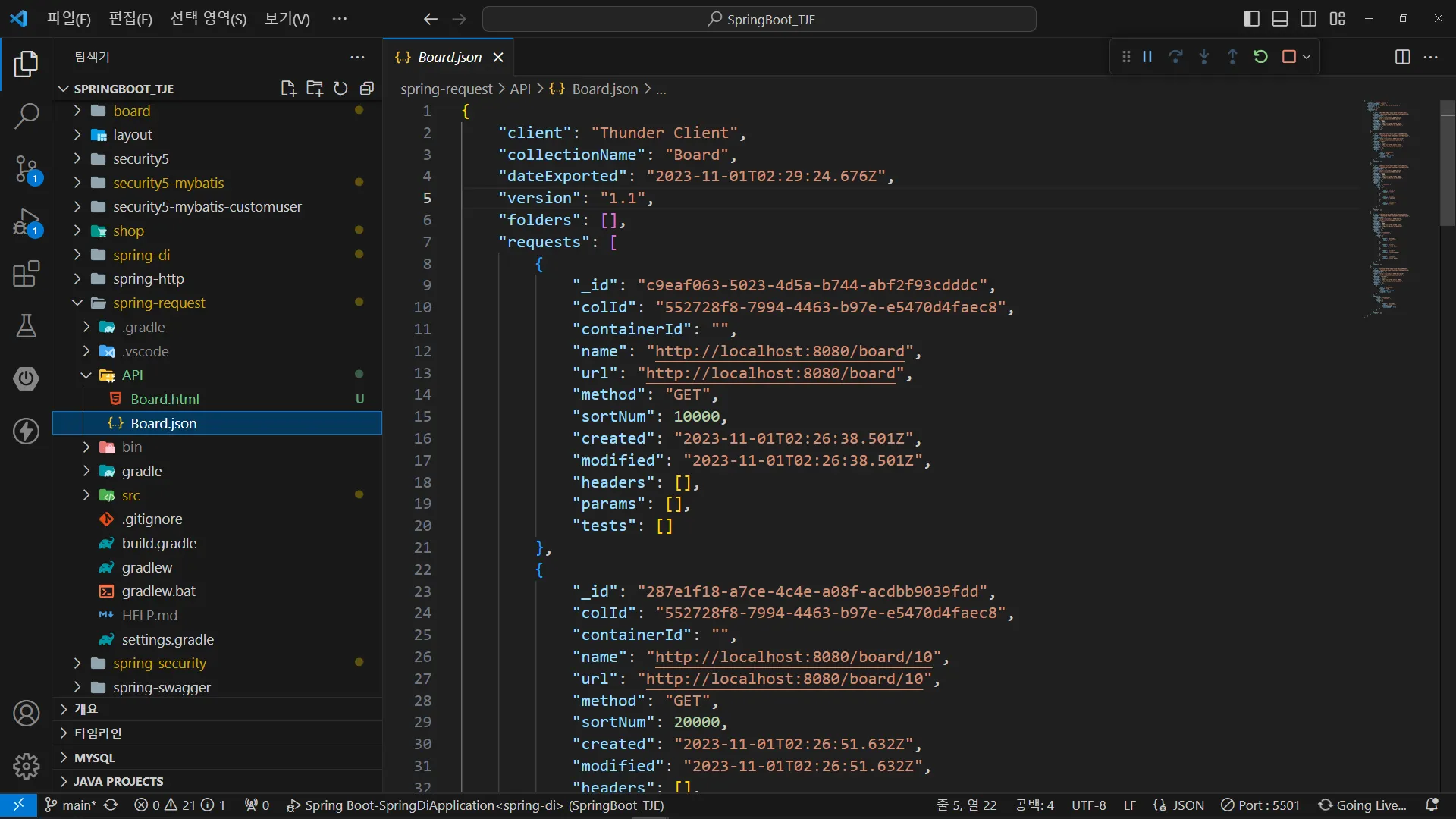Toggle the primary side bar layout

click(x=1252, y=19)
